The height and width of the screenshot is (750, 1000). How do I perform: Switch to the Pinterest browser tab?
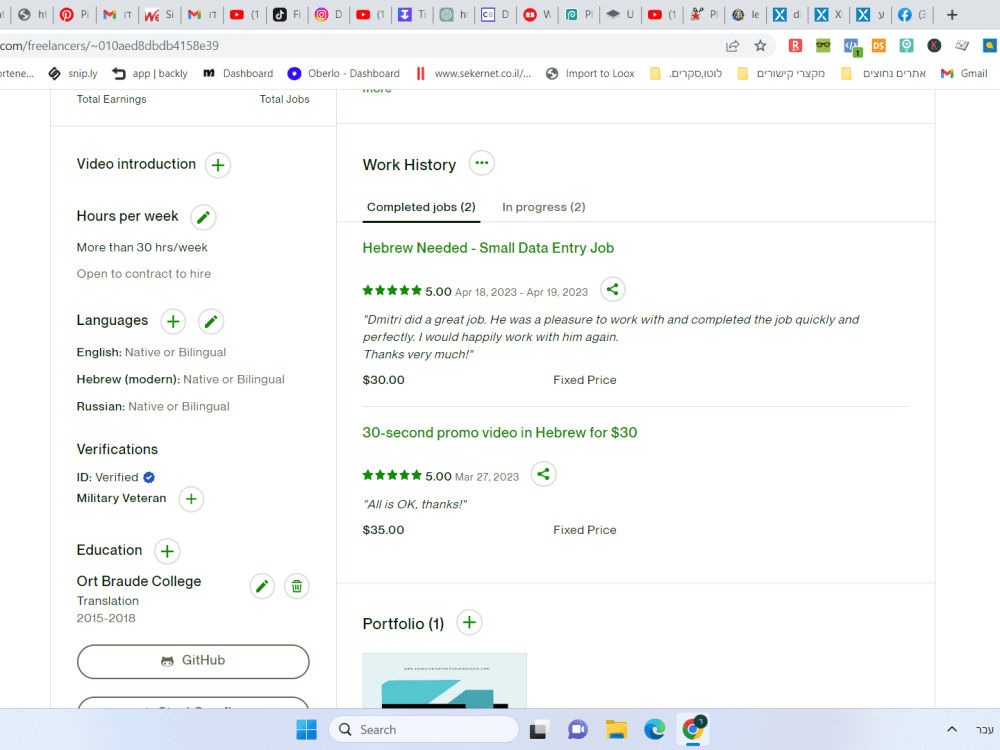coord(74,15)
